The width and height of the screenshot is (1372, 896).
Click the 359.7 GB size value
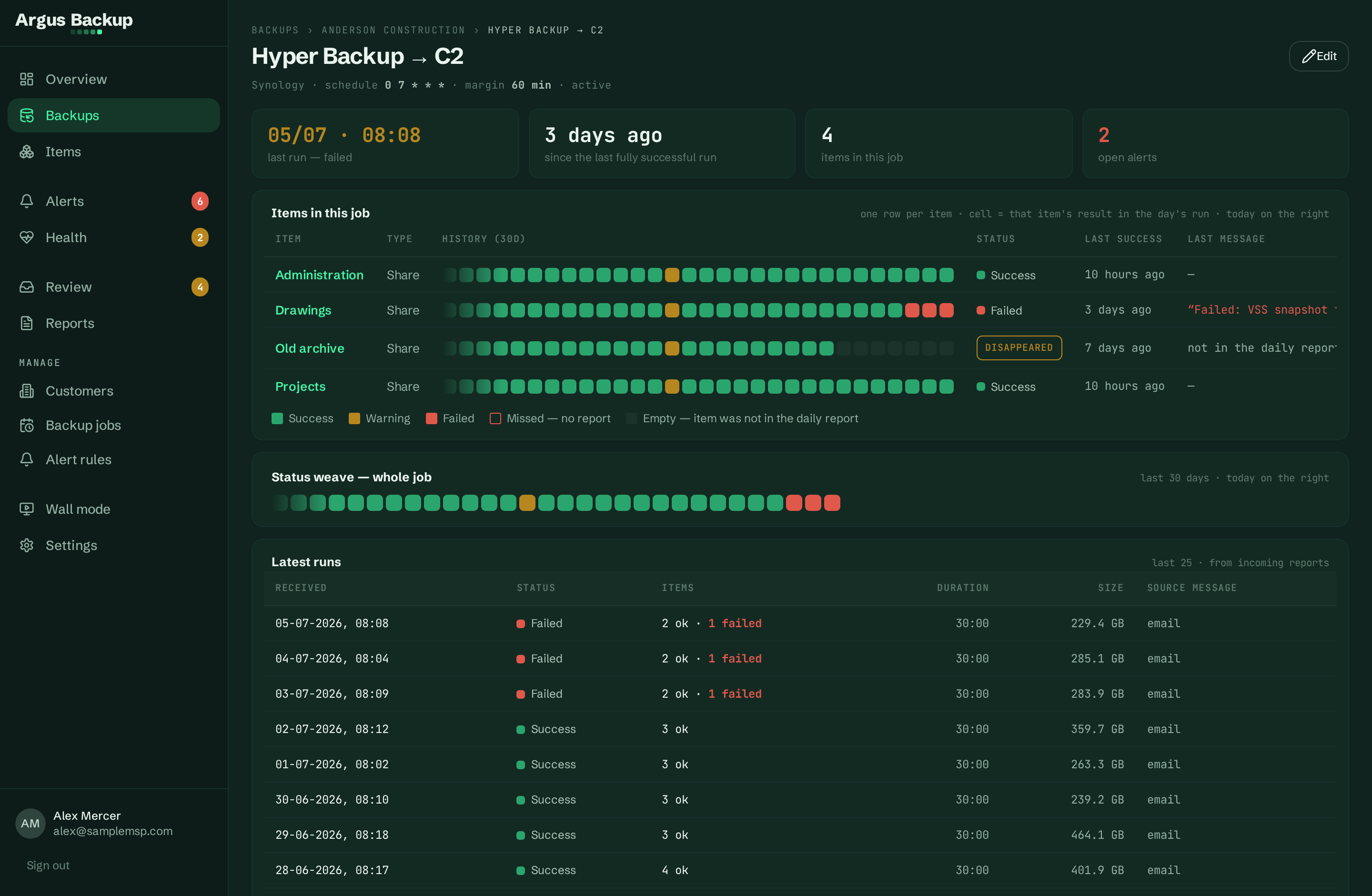pyautogui.click(x=1097, y=729)
